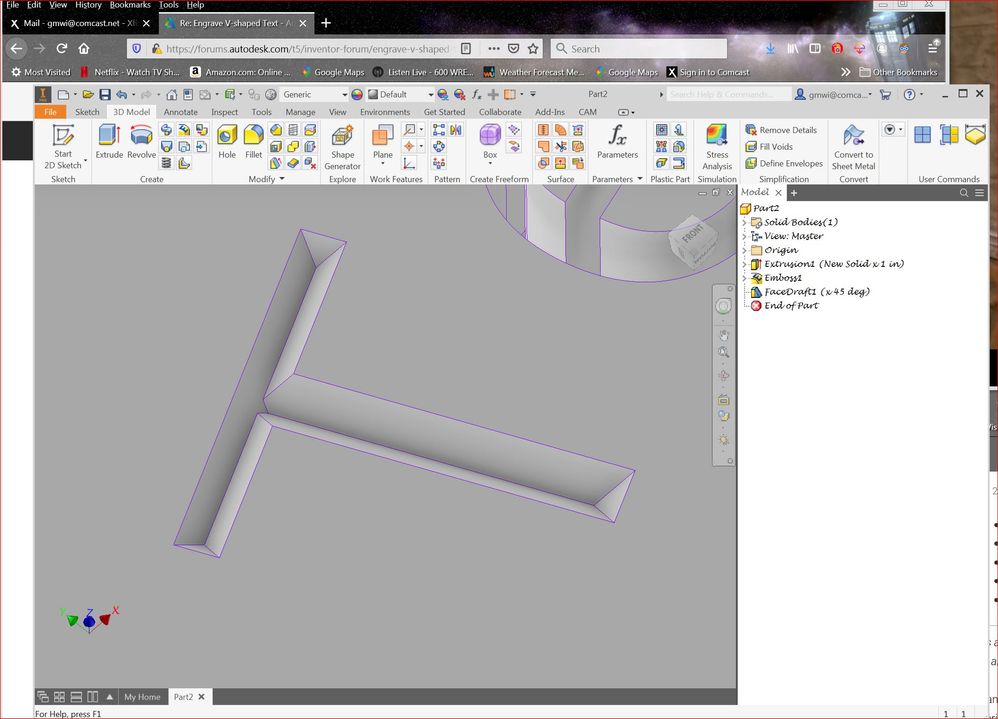Click the Stress Analysis icon
The width and height of the screenshot is (998, 719).
717,148
